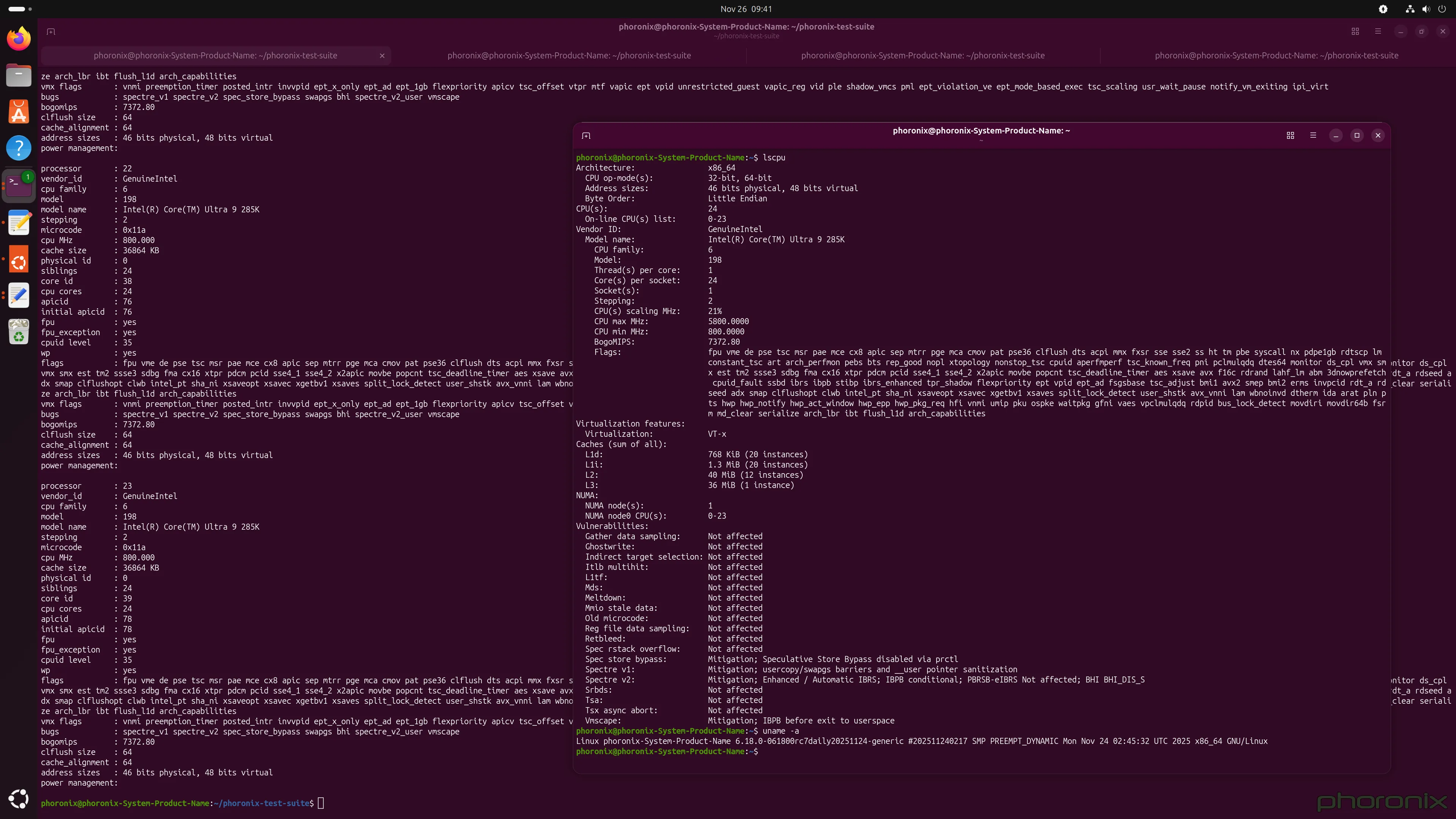
Task: Open clock and calendar in top bar
Action: (745, 9)
